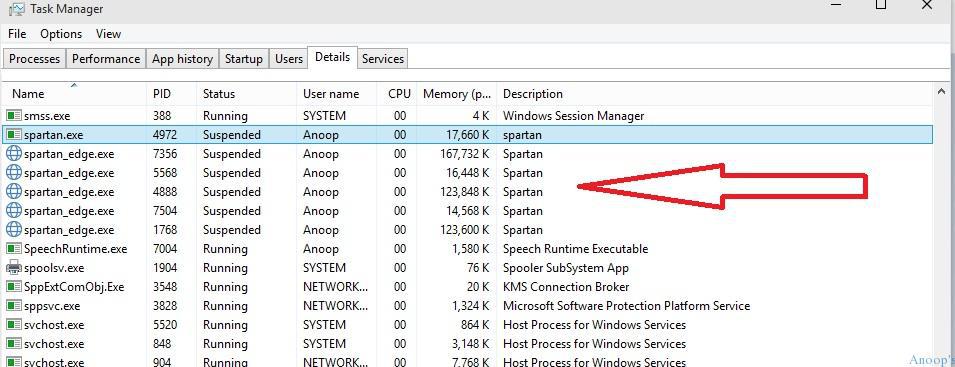Switch to the Processes tab
The width and height of the screenshot is (955, 367).
tap(35, 59)
